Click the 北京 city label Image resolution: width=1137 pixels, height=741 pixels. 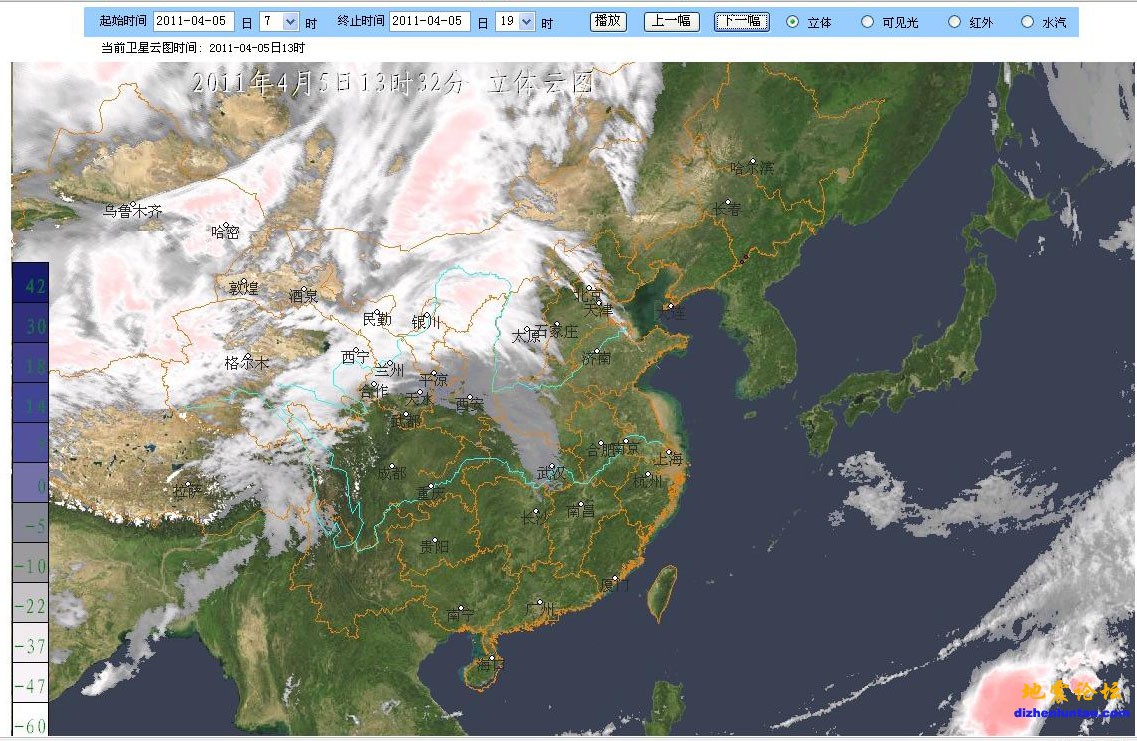click(x=588, y=294)
